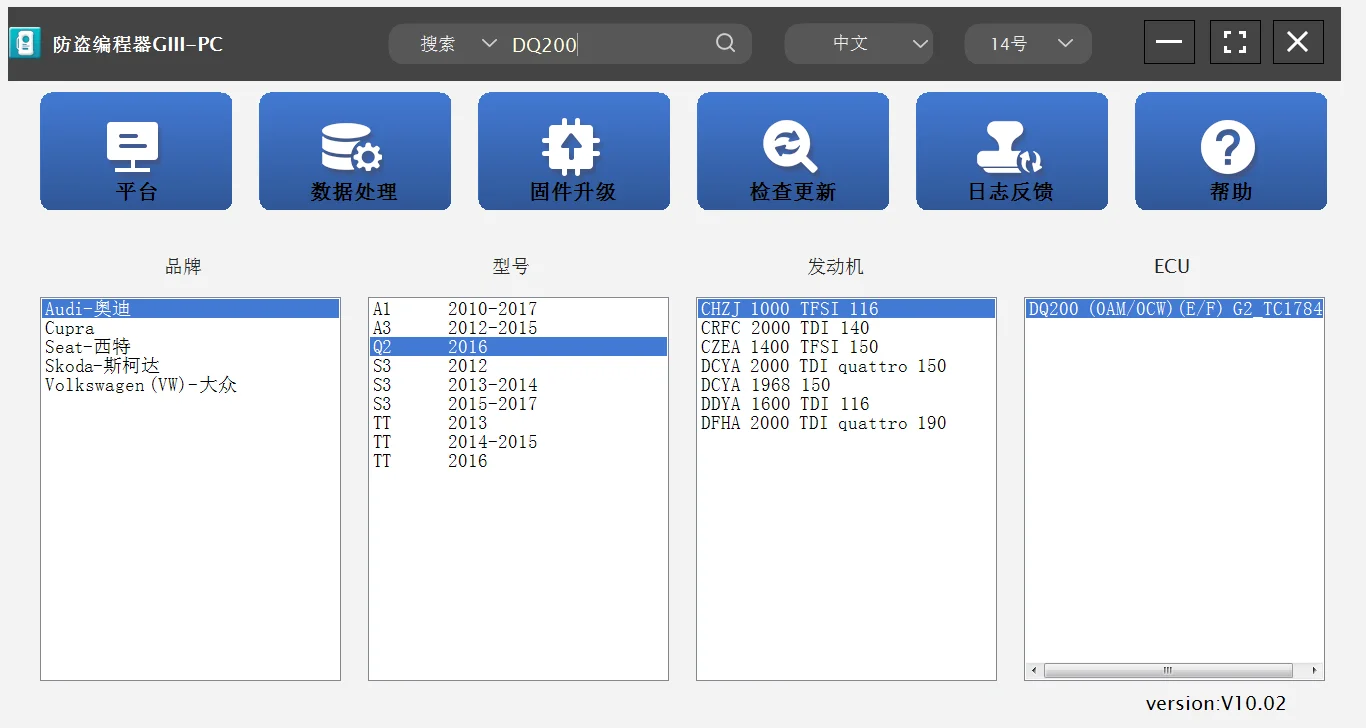Minimize the application window

pyautogui.click(x=1169, y=42)
